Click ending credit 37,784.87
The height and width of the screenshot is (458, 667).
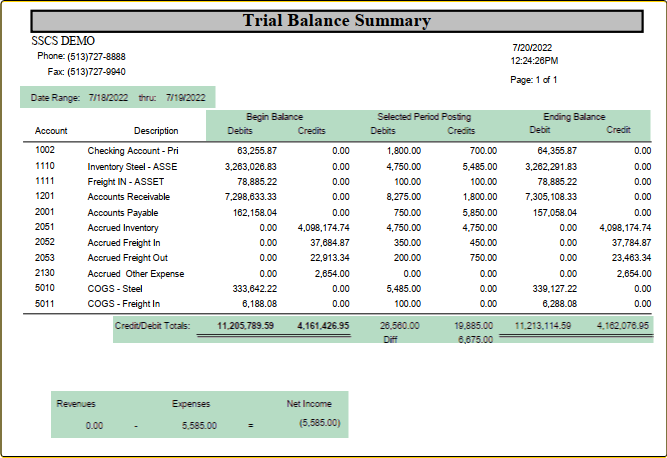tap(631, 242)
